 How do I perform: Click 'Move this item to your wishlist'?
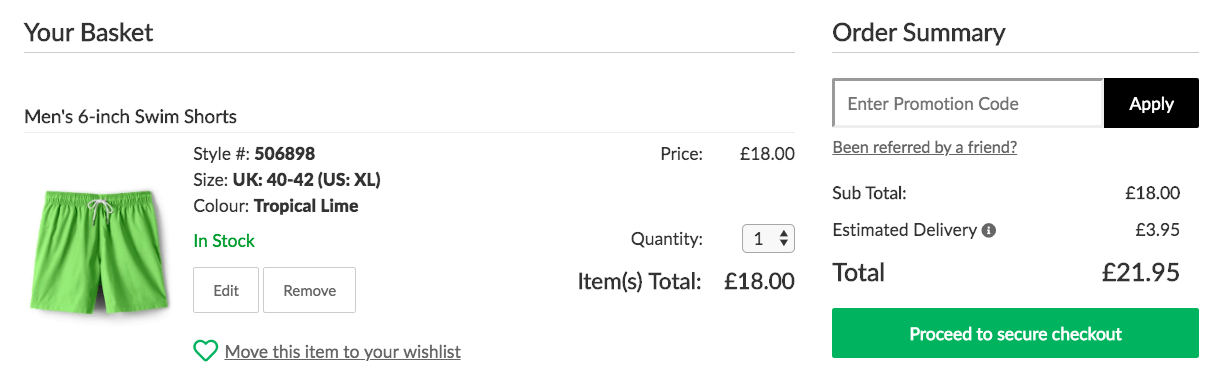tap(343, 352)
